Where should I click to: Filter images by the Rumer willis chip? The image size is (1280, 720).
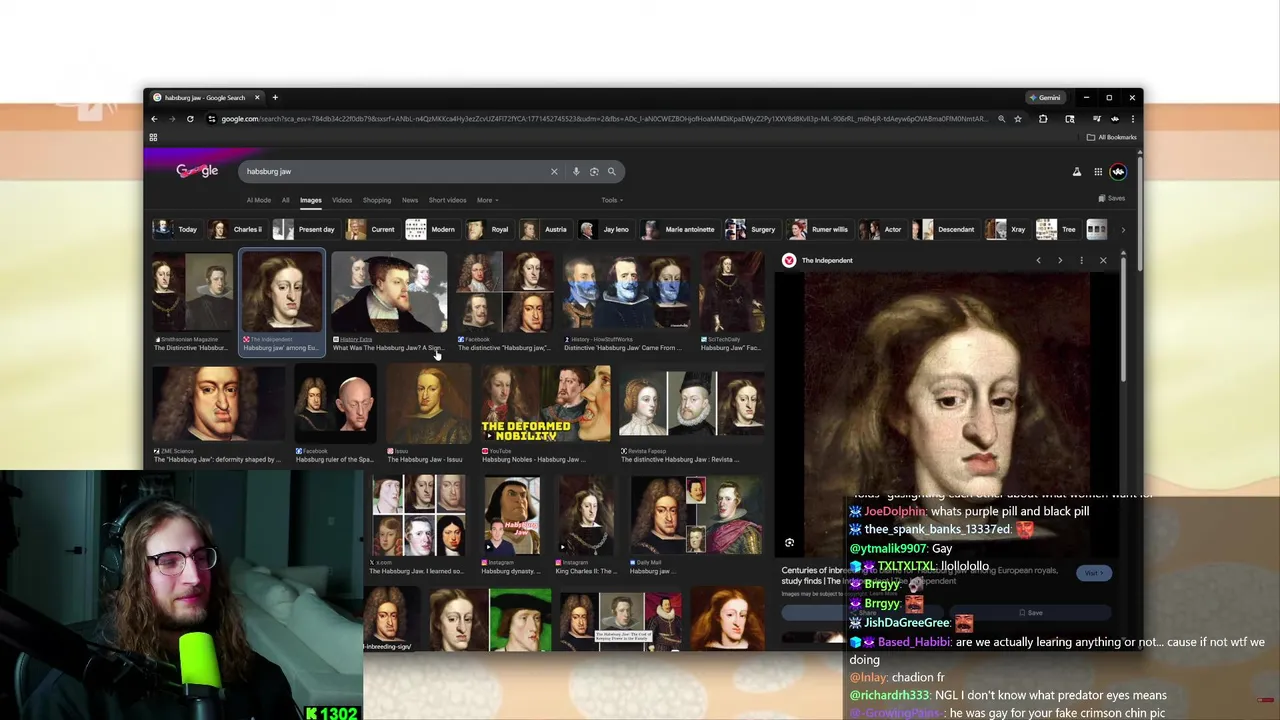point(818,229)
